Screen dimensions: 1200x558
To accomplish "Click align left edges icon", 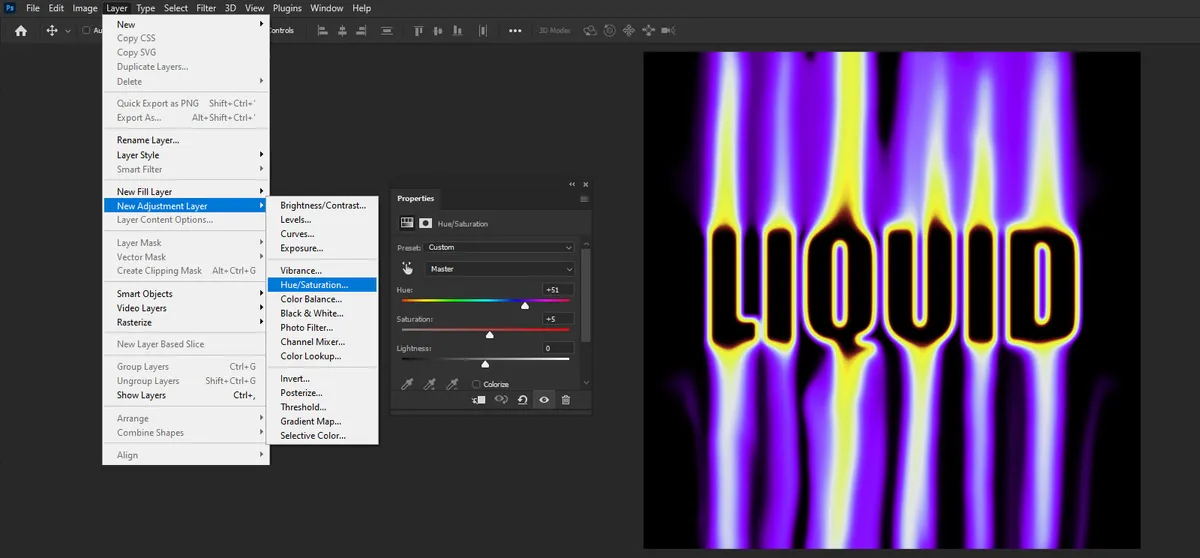I will (x=324, y=31).
